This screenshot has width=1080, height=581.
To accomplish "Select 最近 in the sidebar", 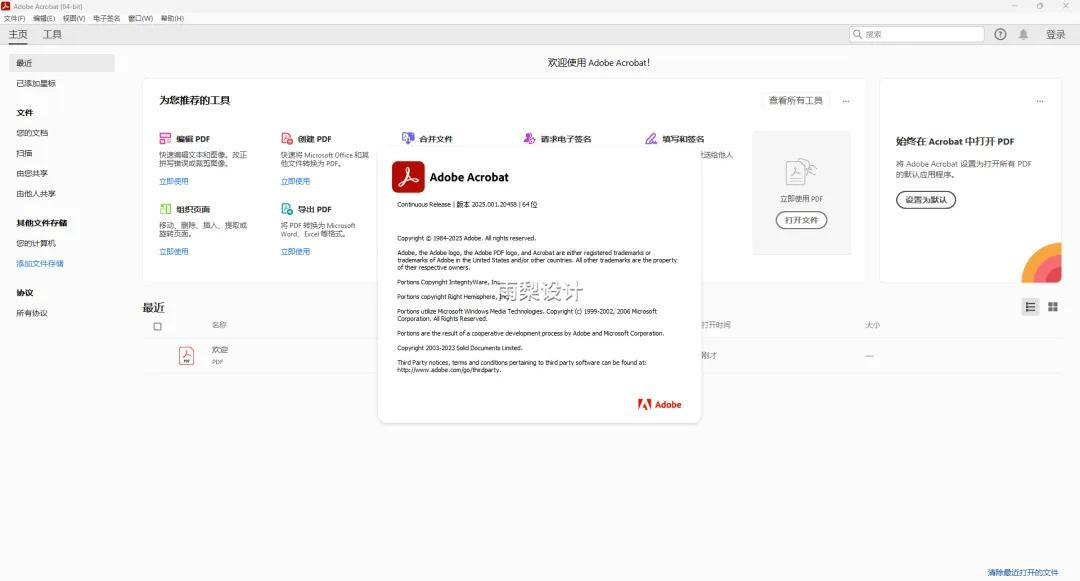I will point(61,63).
